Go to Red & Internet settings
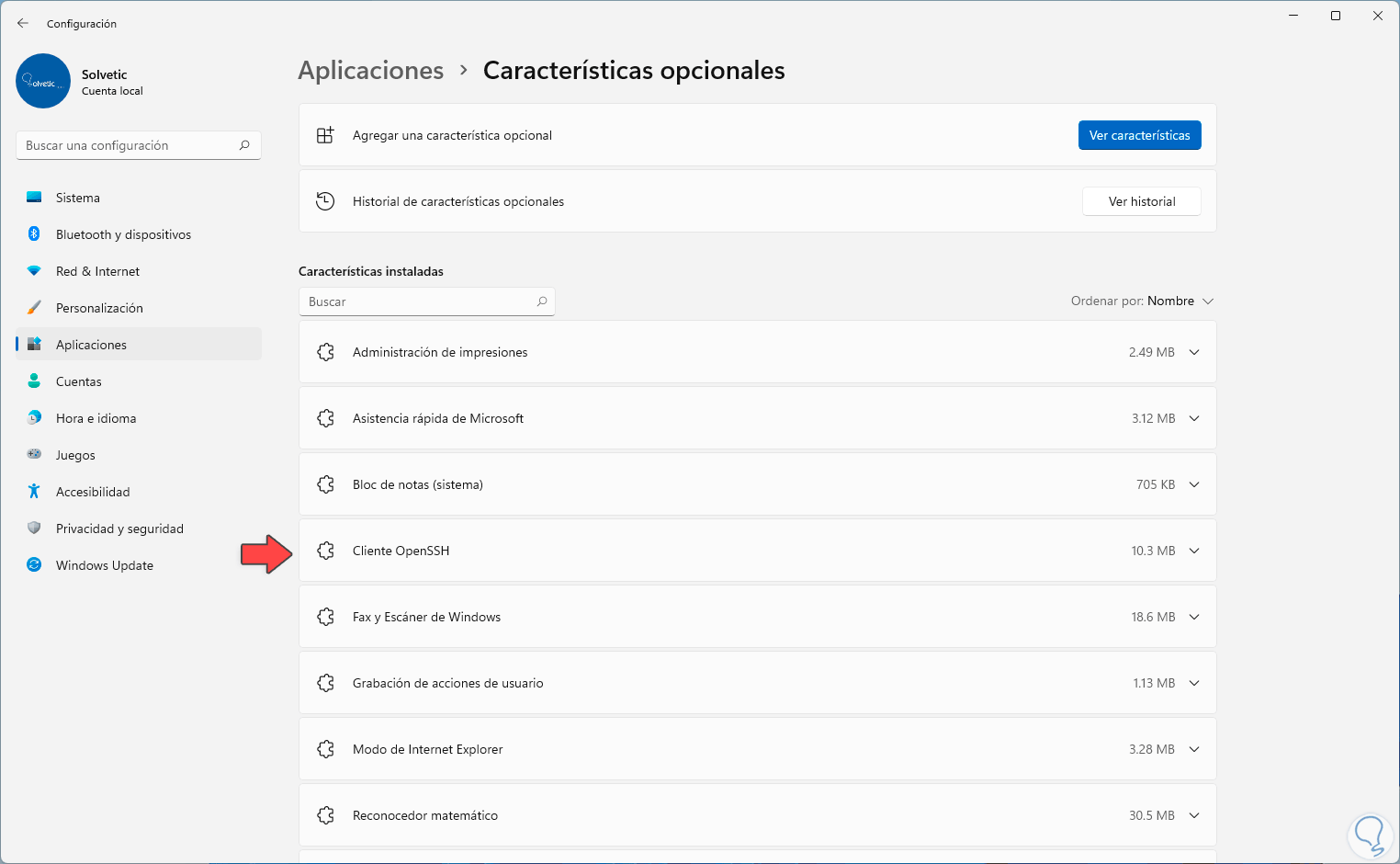 point(97,271)
